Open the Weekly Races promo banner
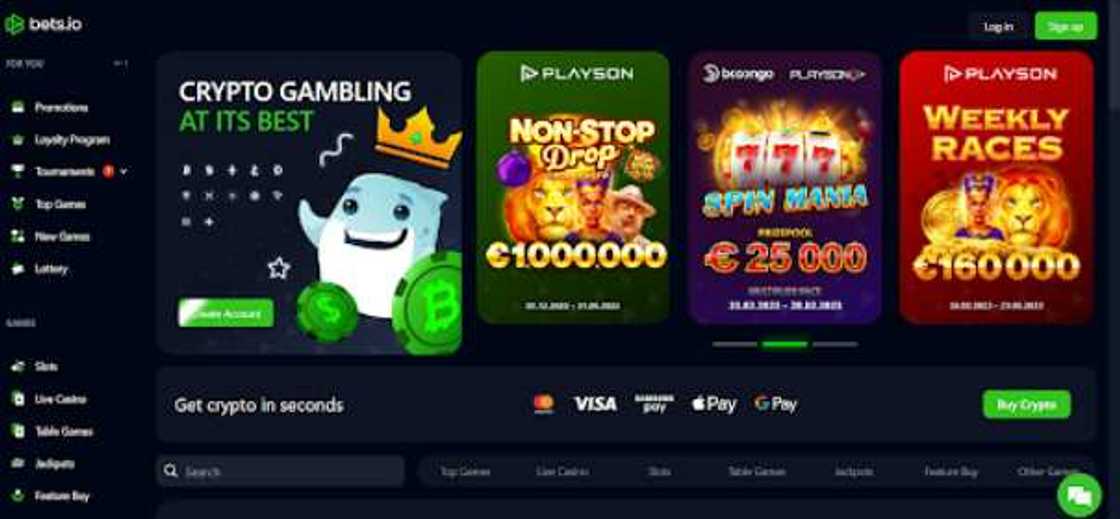Image resolution: width=1120 pixels, height=519 pixels. point(996,187)
